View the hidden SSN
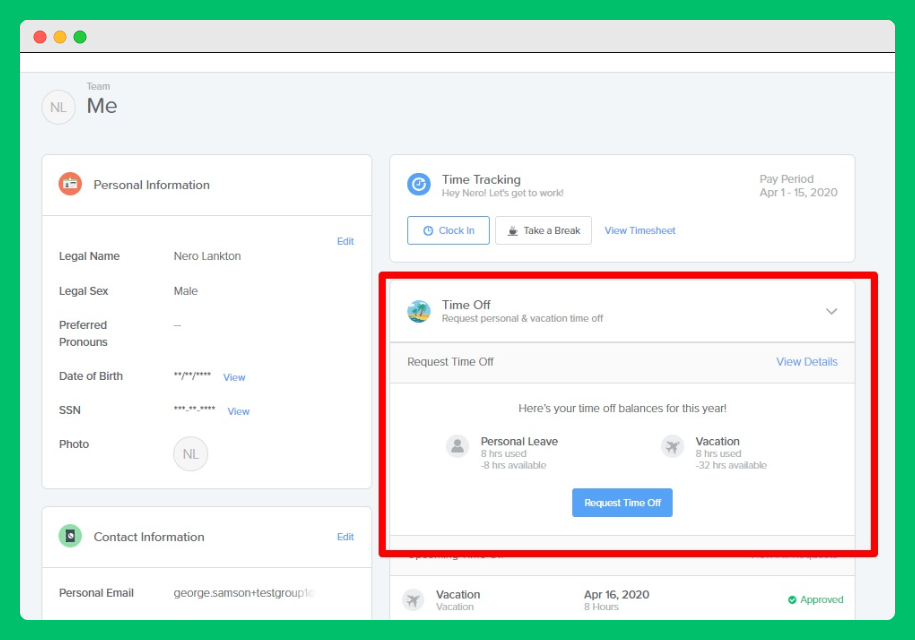 point(238,411)
